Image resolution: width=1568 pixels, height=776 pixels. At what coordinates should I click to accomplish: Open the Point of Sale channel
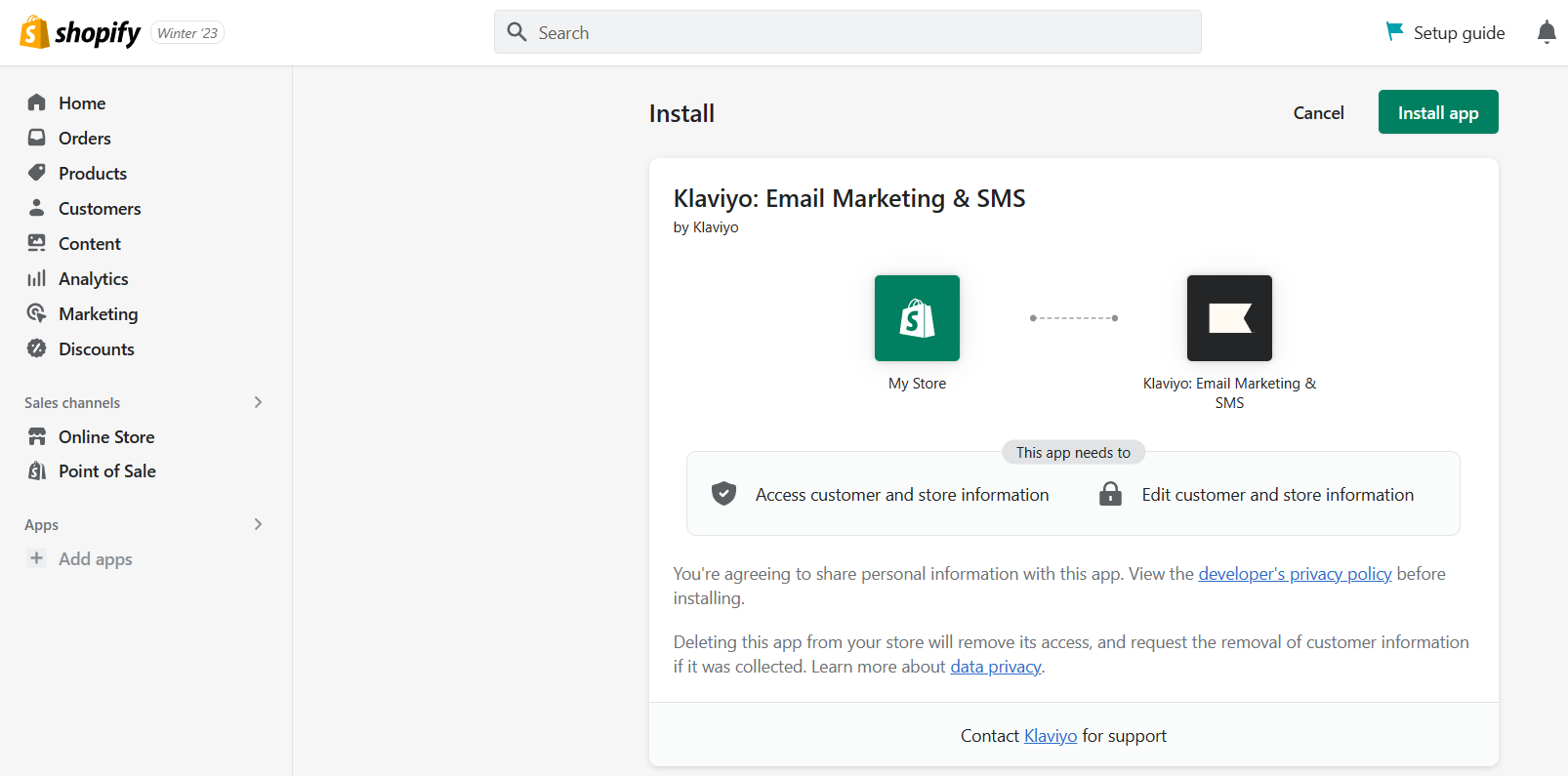(107, 470)
